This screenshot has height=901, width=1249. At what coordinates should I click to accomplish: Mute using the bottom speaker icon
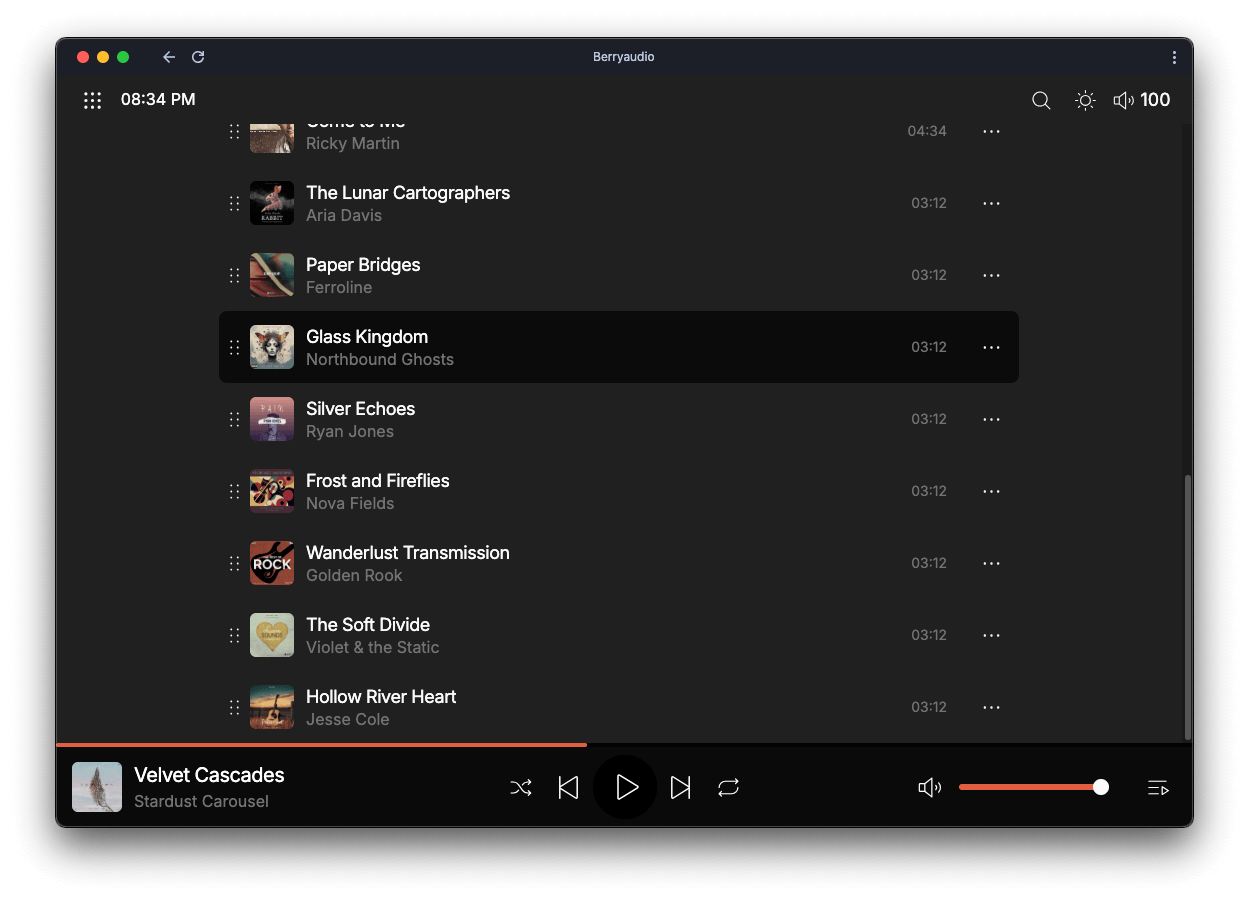point(929,788)
